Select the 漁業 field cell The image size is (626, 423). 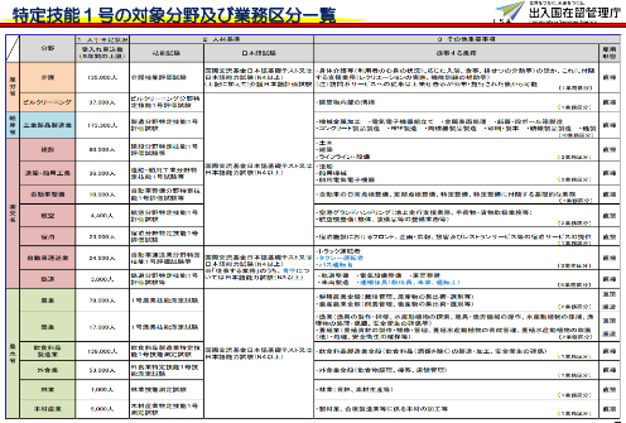point(48,327)
